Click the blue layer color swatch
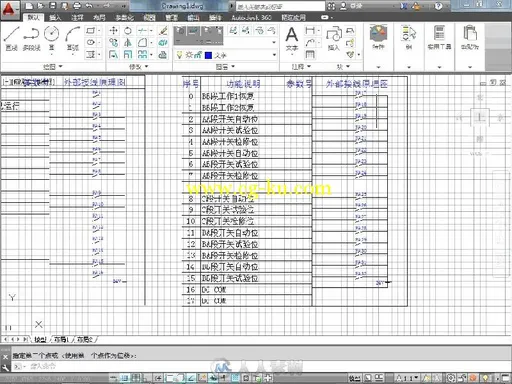This screenshot has width=512, height=384. tap(208, 55)
